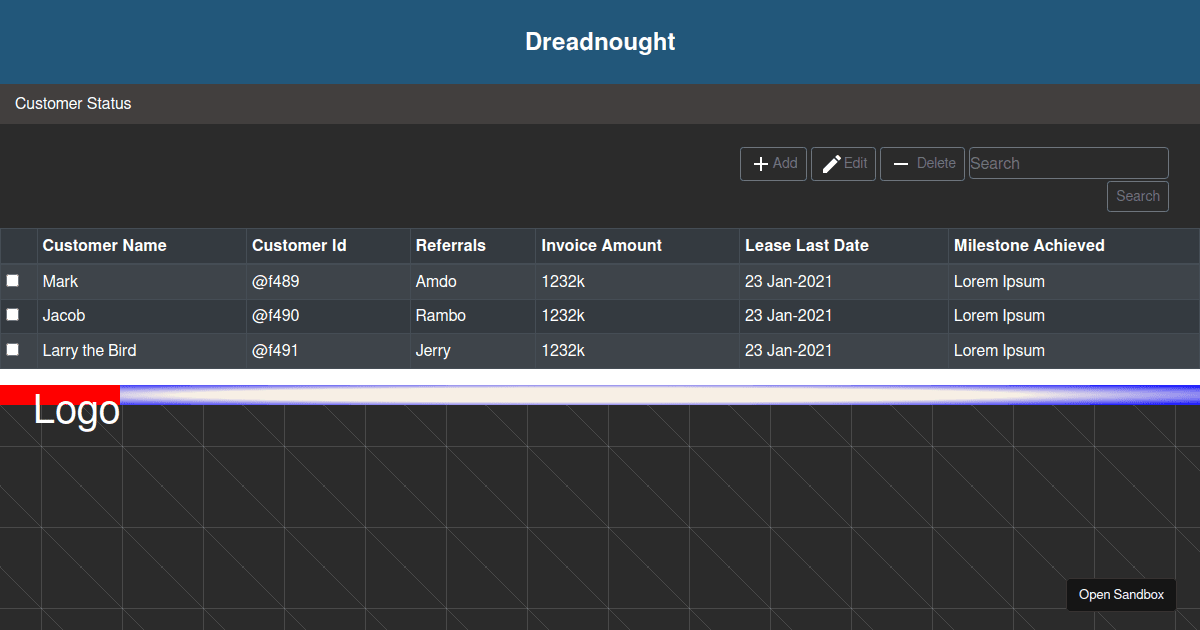Focus the Search text input field
The height and width of the screenshot is (630, 1200).
coord(1069,163)
